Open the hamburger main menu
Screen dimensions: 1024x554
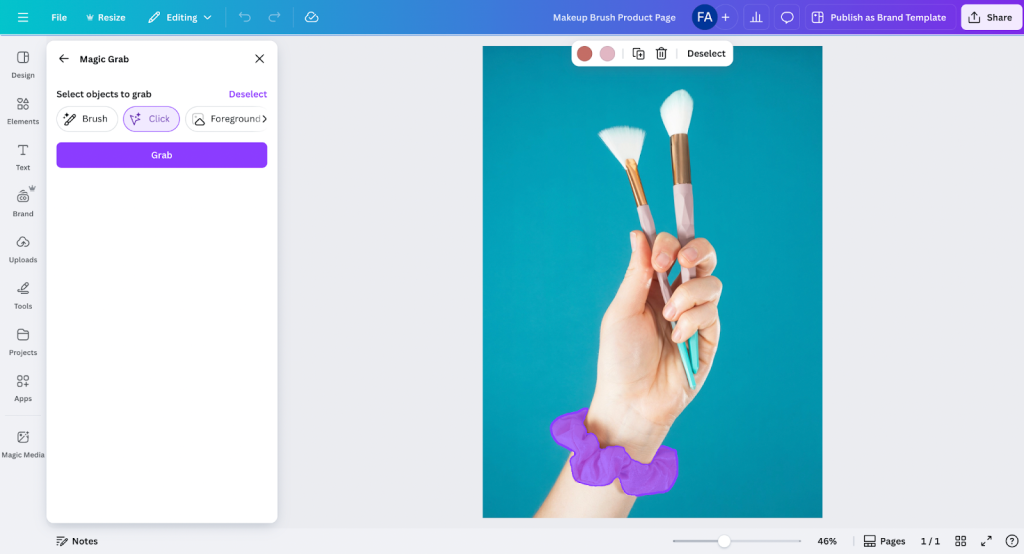coord(22,17)
